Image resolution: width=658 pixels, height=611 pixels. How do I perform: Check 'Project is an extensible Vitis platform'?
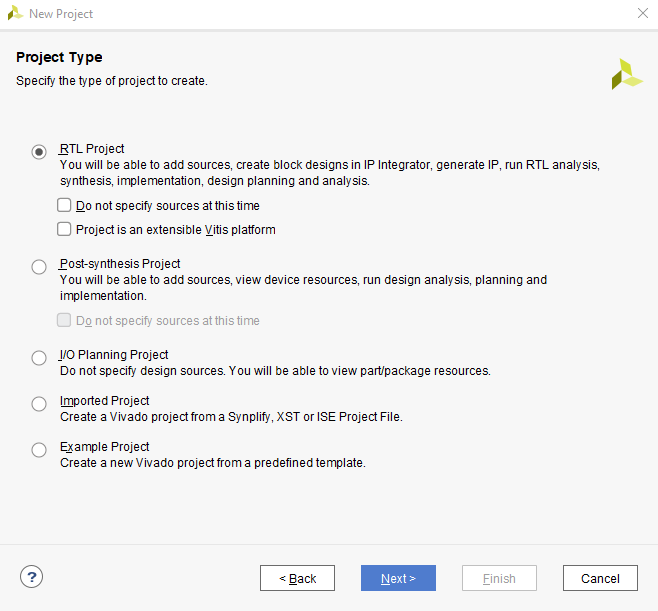(x=65, y=229)
